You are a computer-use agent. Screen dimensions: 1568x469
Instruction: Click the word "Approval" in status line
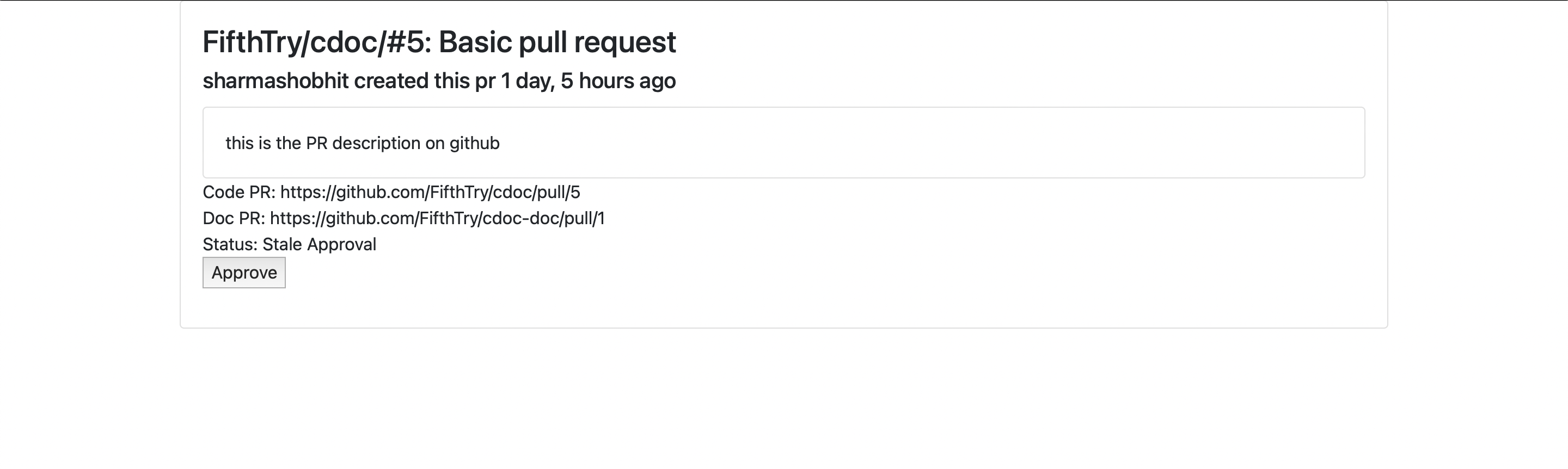click(x=341, y=244)
